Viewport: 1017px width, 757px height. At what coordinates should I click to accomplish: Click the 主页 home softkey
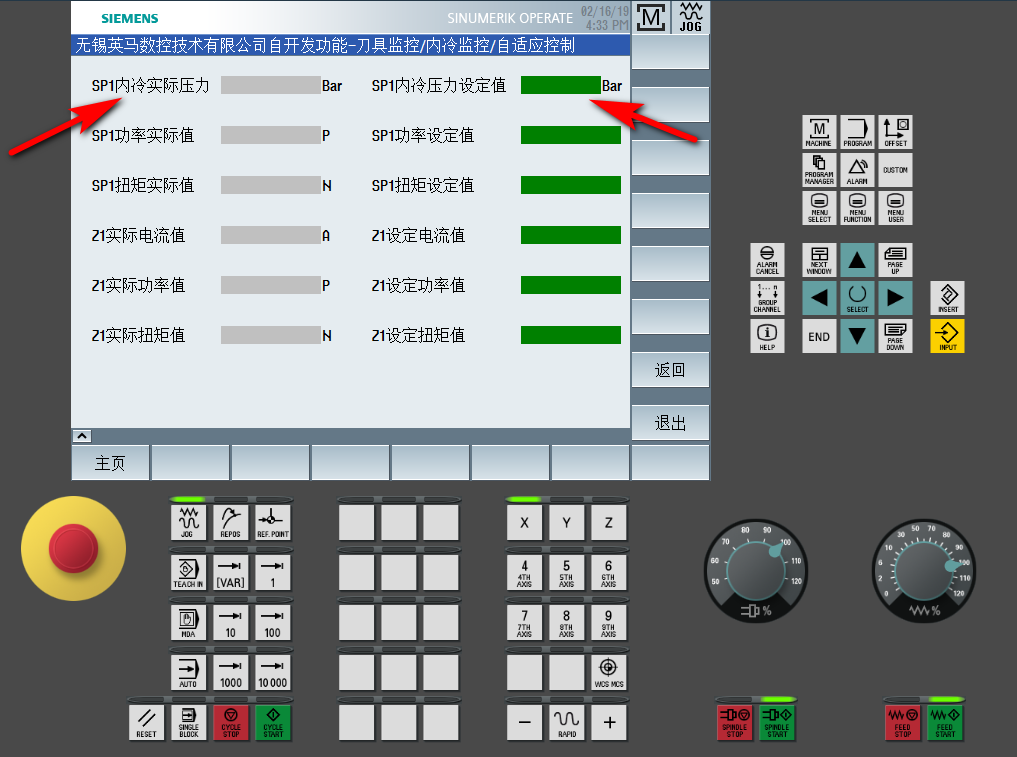click(x=110, y=463)
